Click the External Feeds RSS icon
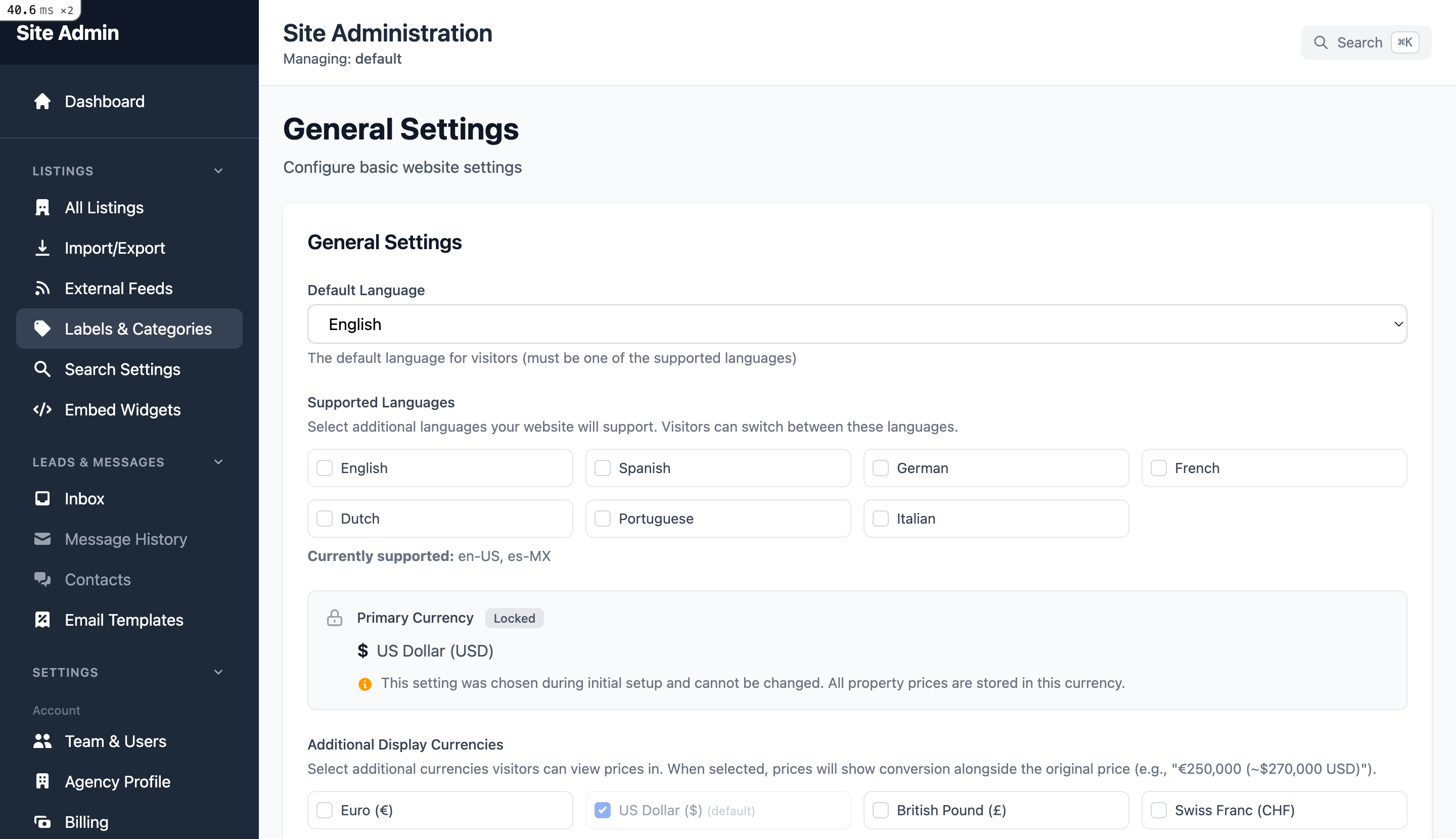Image resolution: width=1456 pixels, height=839 pixels. pos(42,288)
